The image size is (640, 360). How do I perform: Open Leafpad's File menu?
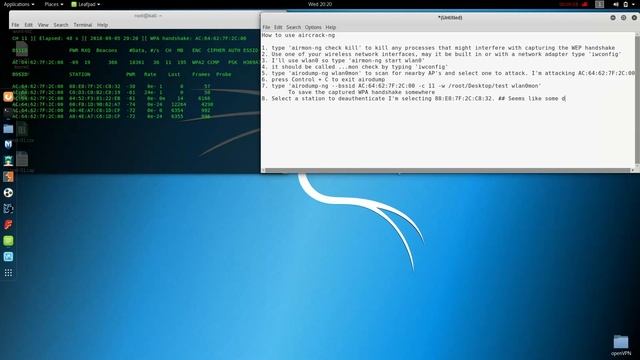click(266, 27)
